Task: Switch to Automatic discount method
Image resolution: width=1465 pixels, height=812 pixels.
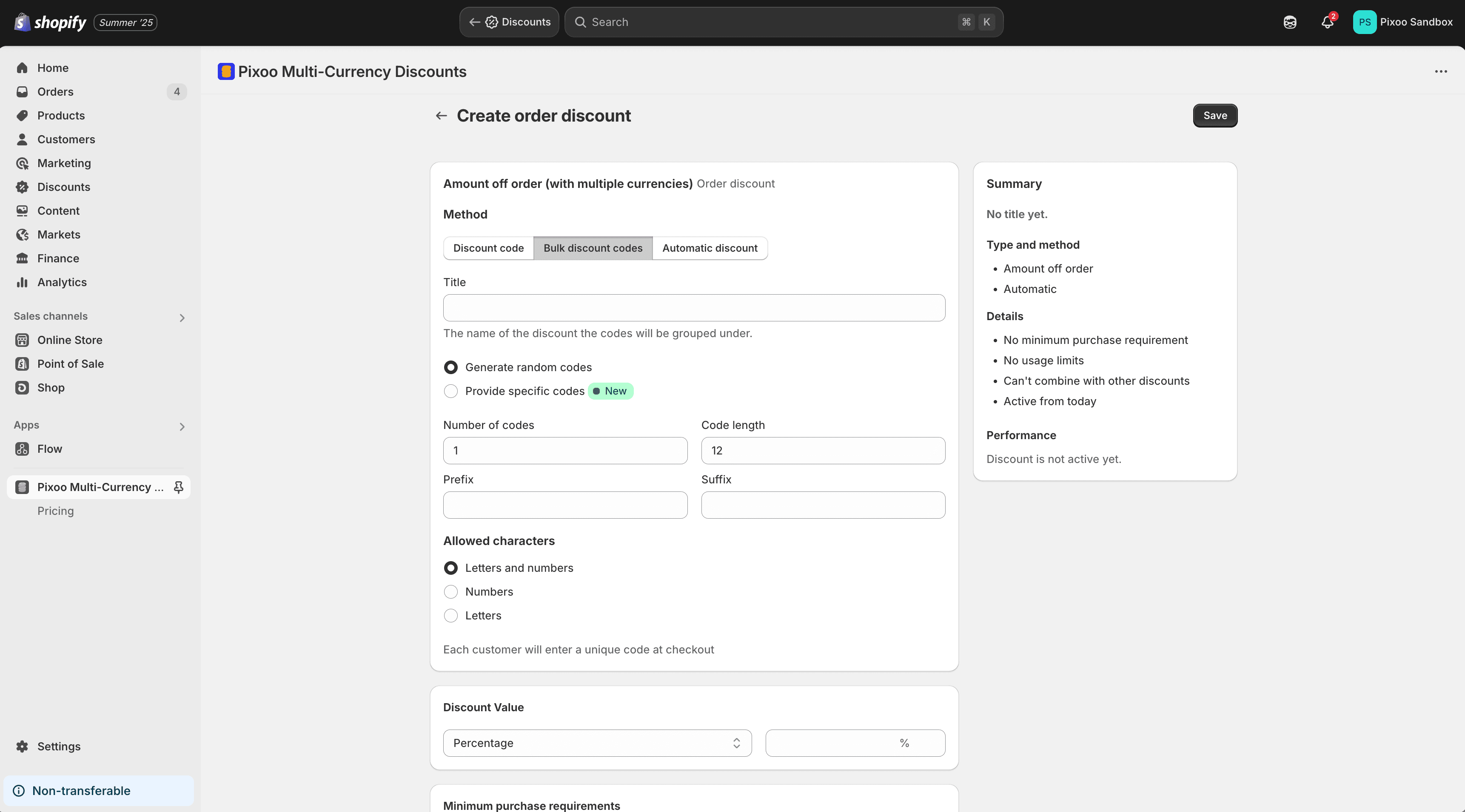Action: click(x=710, y=248)
